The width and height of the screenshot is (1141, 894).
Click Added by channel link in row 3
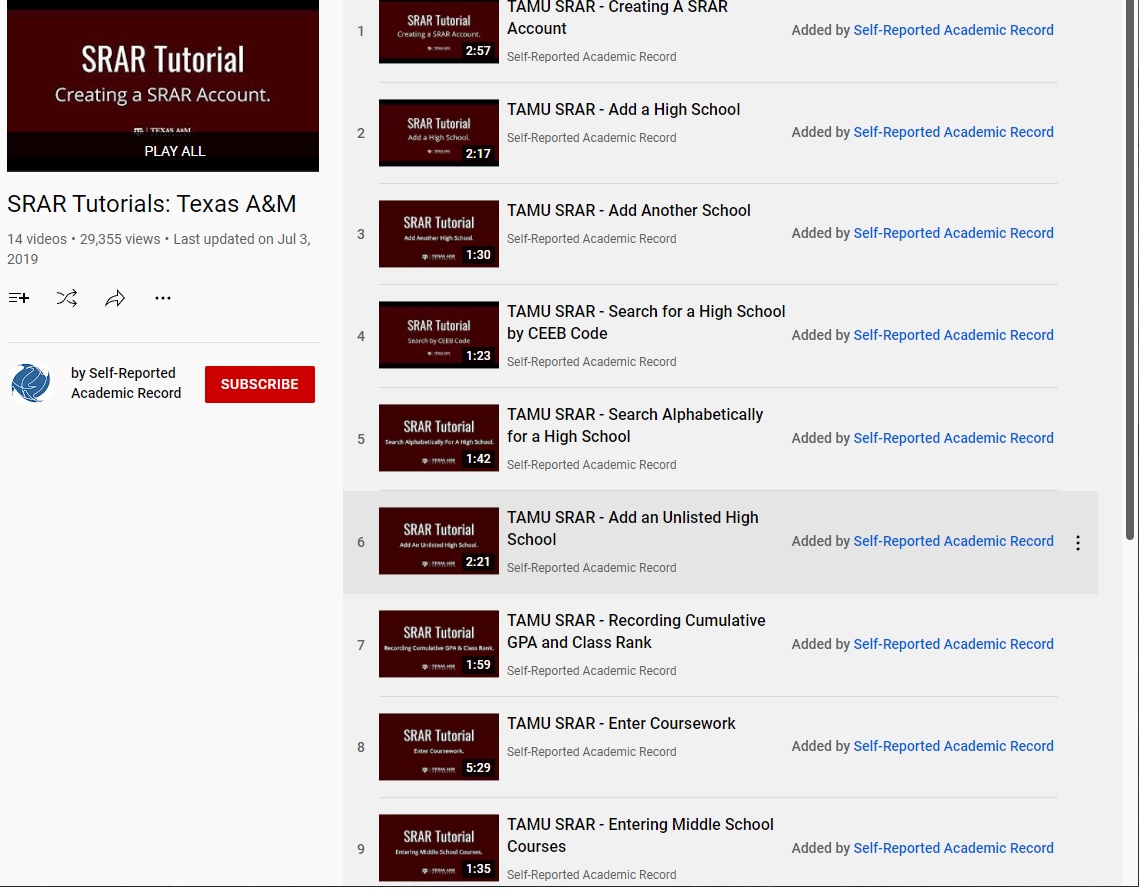953,234
